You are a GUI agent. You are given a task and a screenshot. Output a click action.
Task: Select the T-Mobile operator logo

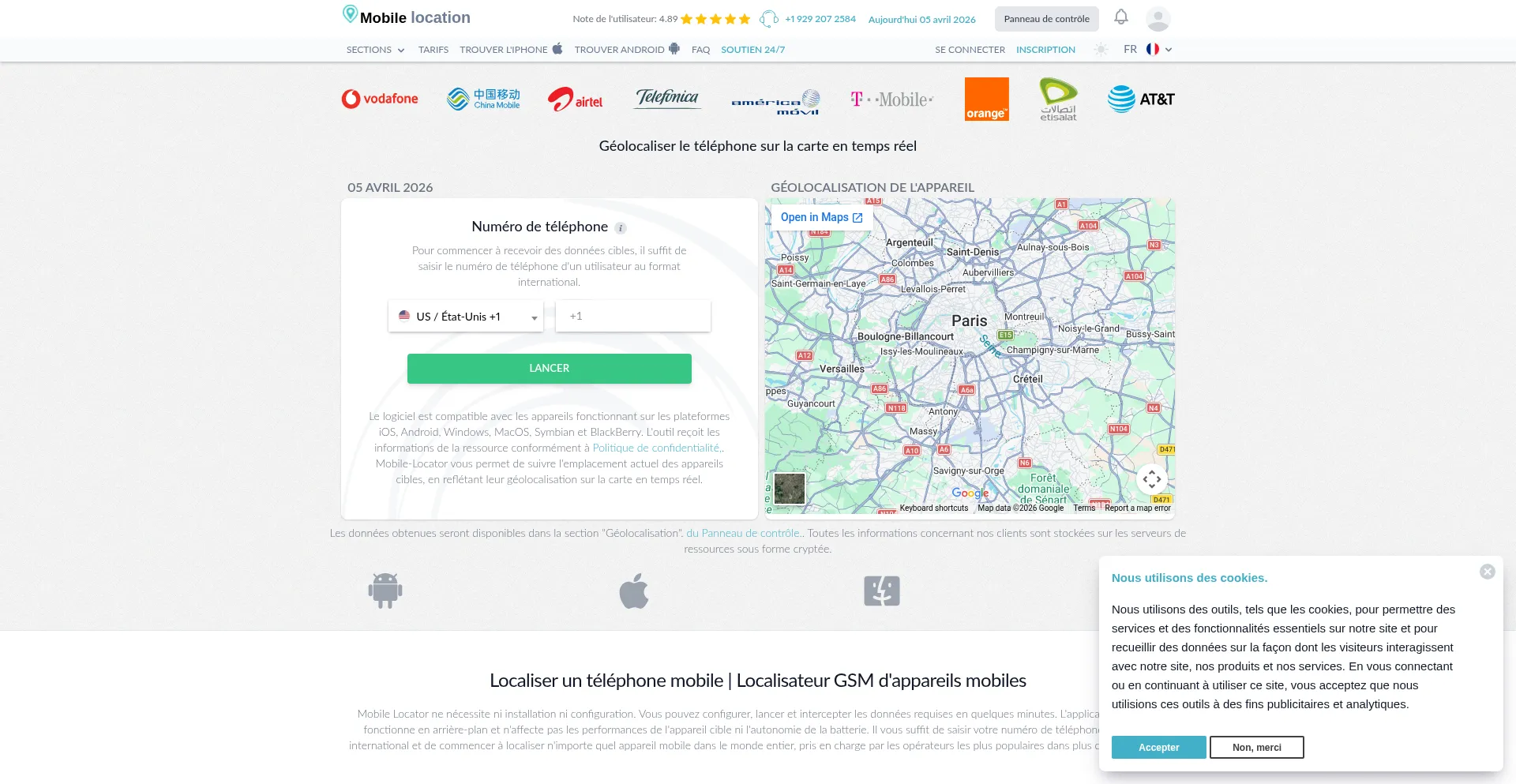pos(891,99)
